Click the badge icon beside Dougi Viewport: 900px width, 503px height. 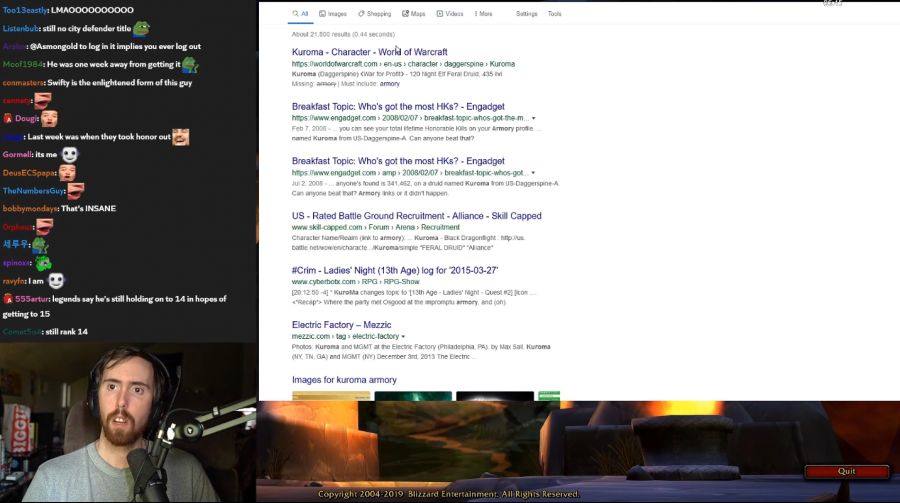tap(7, 118)
